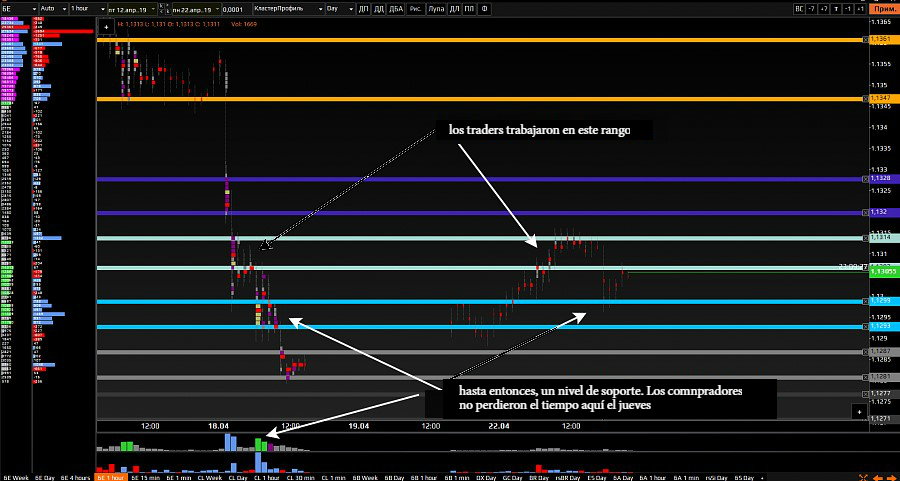Click the ВС button in top right
The image size is (900, 481).
(x=798, y=8)
